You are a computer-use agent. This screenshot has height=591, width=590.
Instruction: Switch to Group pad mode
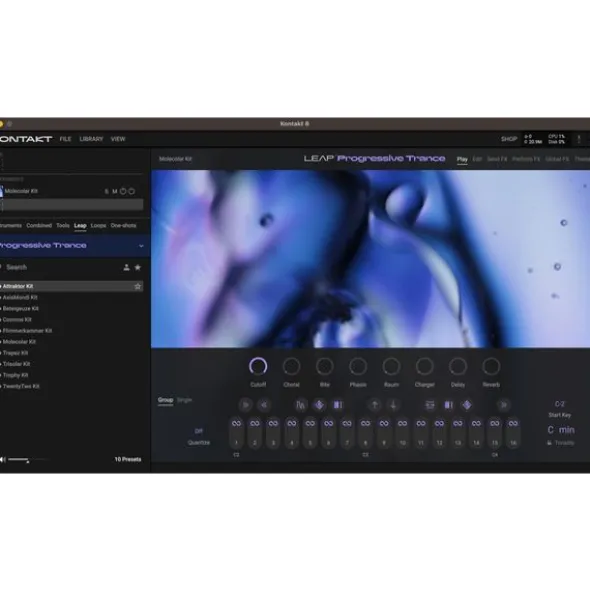point(166,400)
